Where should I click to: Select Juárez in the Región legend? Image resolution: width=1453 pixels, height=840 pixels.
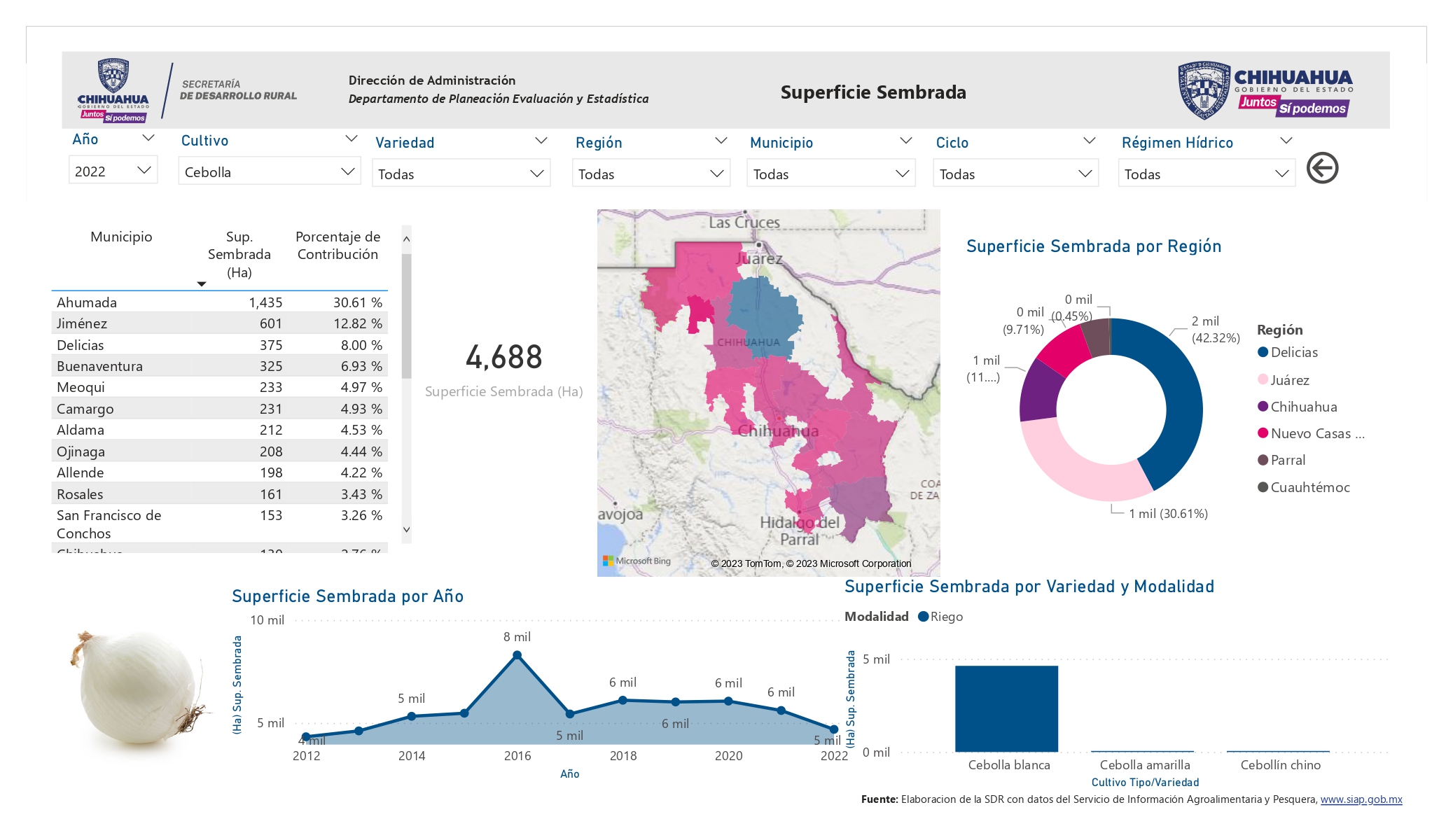click(x=1284, y=379)
